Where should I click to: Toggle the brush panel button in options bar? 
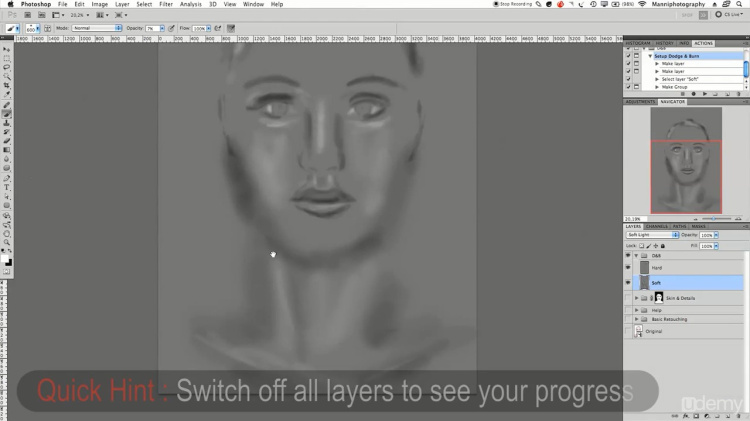tap(47, 29)
